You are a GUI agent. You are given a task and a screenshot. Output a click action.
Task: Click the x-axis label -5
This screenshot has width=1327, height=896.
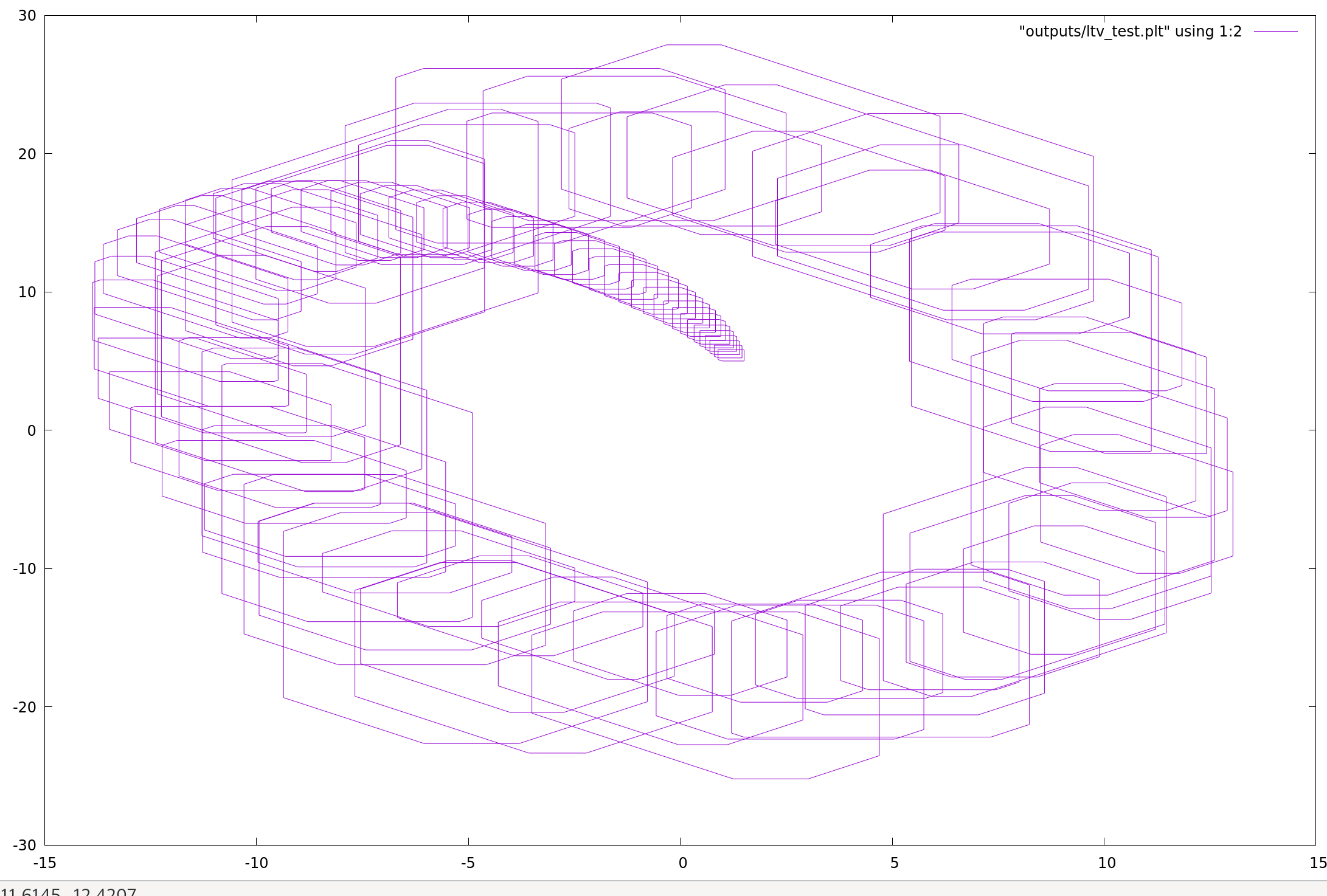(x=468, y=863)
